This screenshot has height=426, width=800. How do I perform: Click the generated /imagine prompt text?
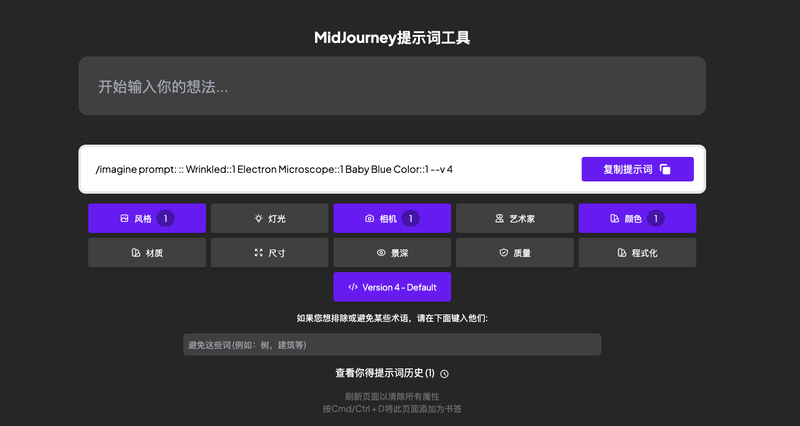[x=274, y=169]
